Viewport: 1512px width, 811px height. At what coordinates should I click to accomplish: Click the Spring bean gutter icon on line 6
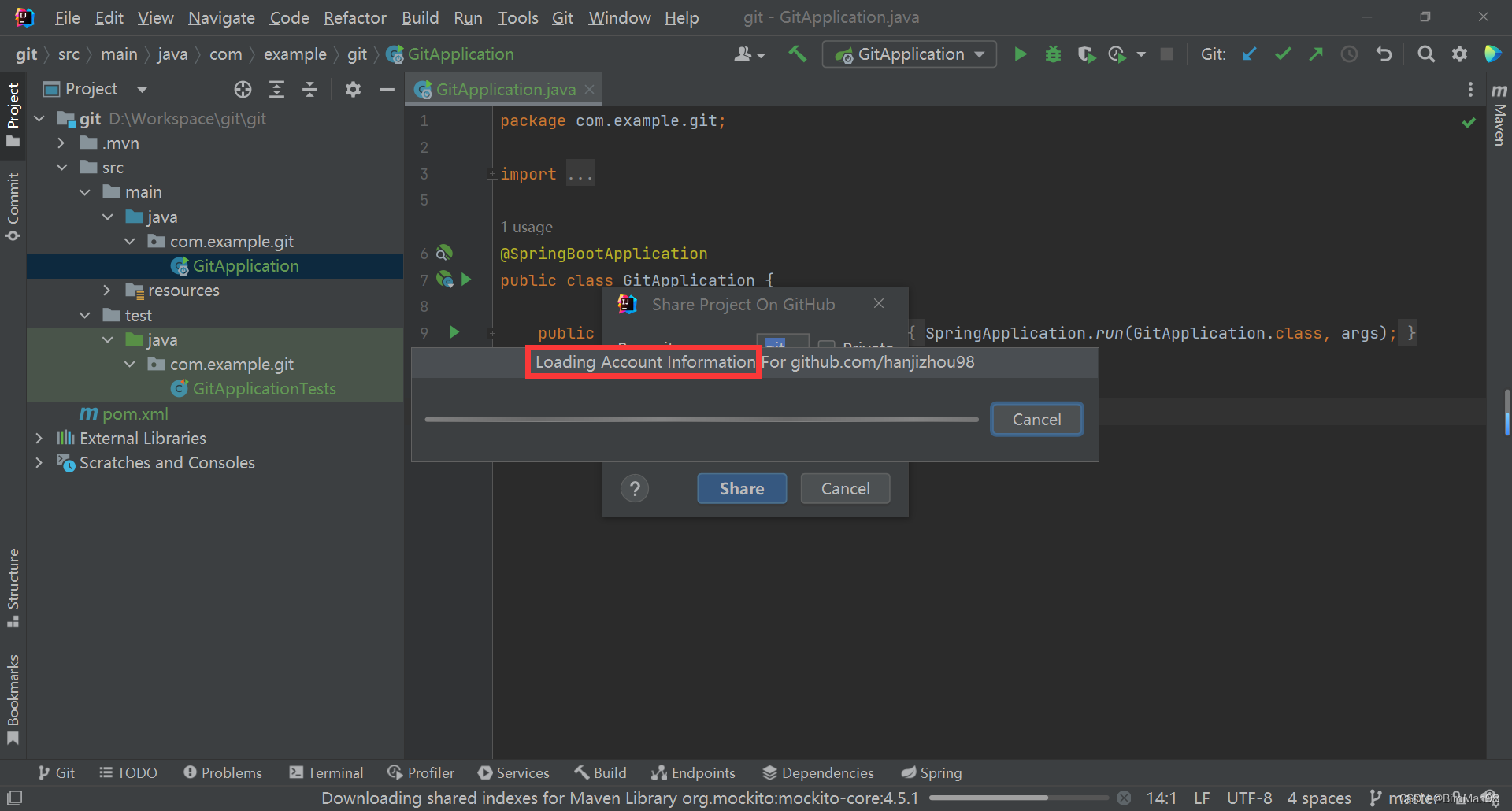coord(445,253)
